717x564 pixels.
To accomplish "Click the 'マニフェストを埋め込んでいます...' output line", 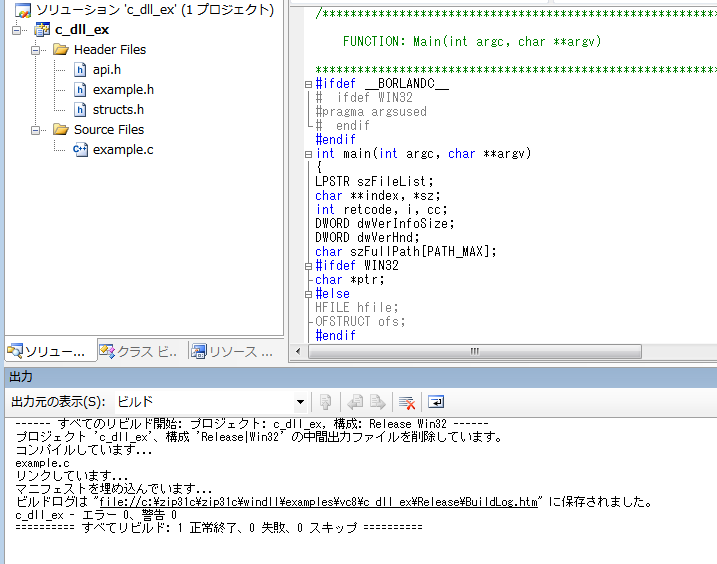I will 113,489.
